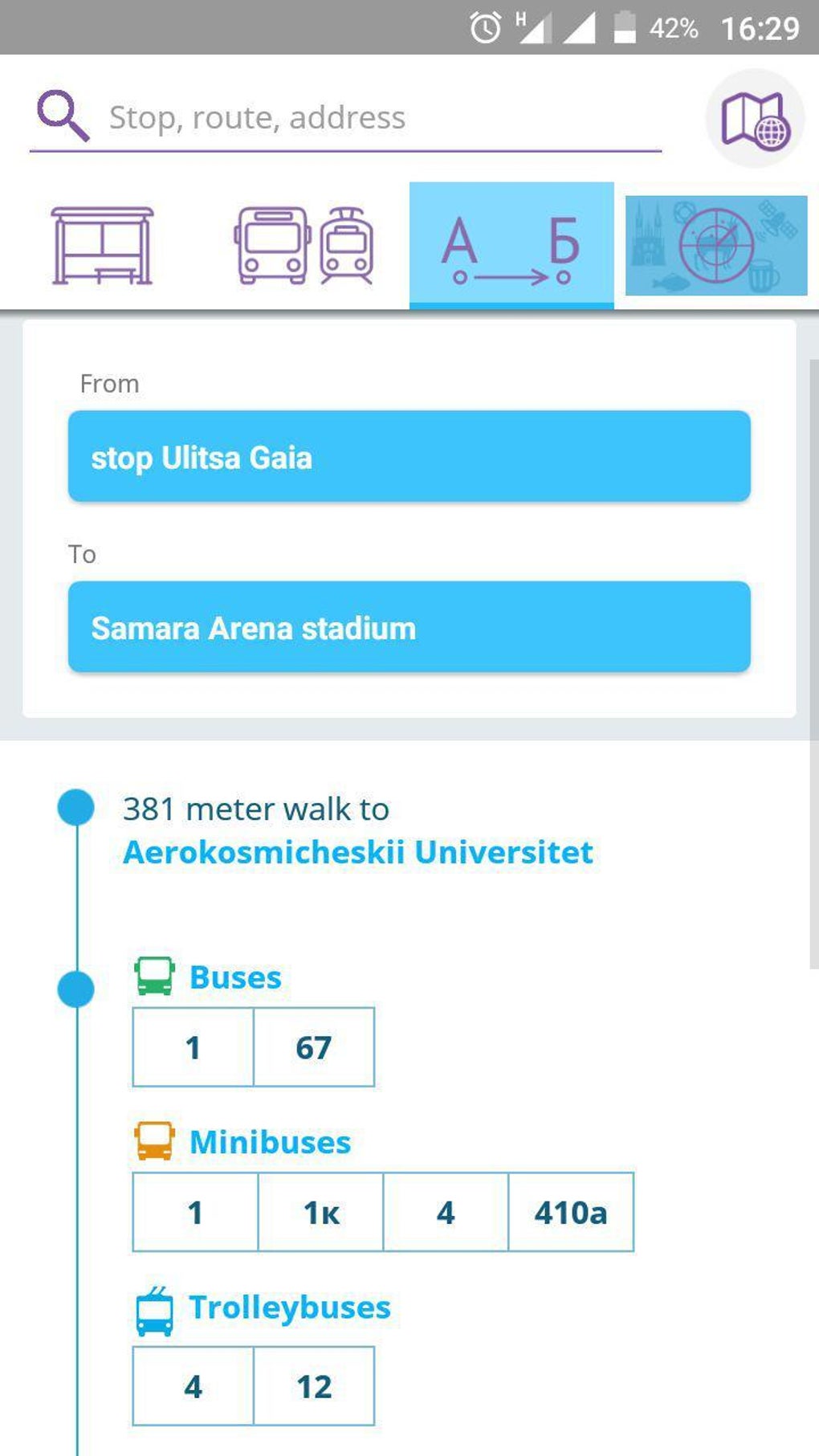Pick minibus route 4
Image resolution: width=819 pixels, height=1456 pixels.
pos(446,1213)
